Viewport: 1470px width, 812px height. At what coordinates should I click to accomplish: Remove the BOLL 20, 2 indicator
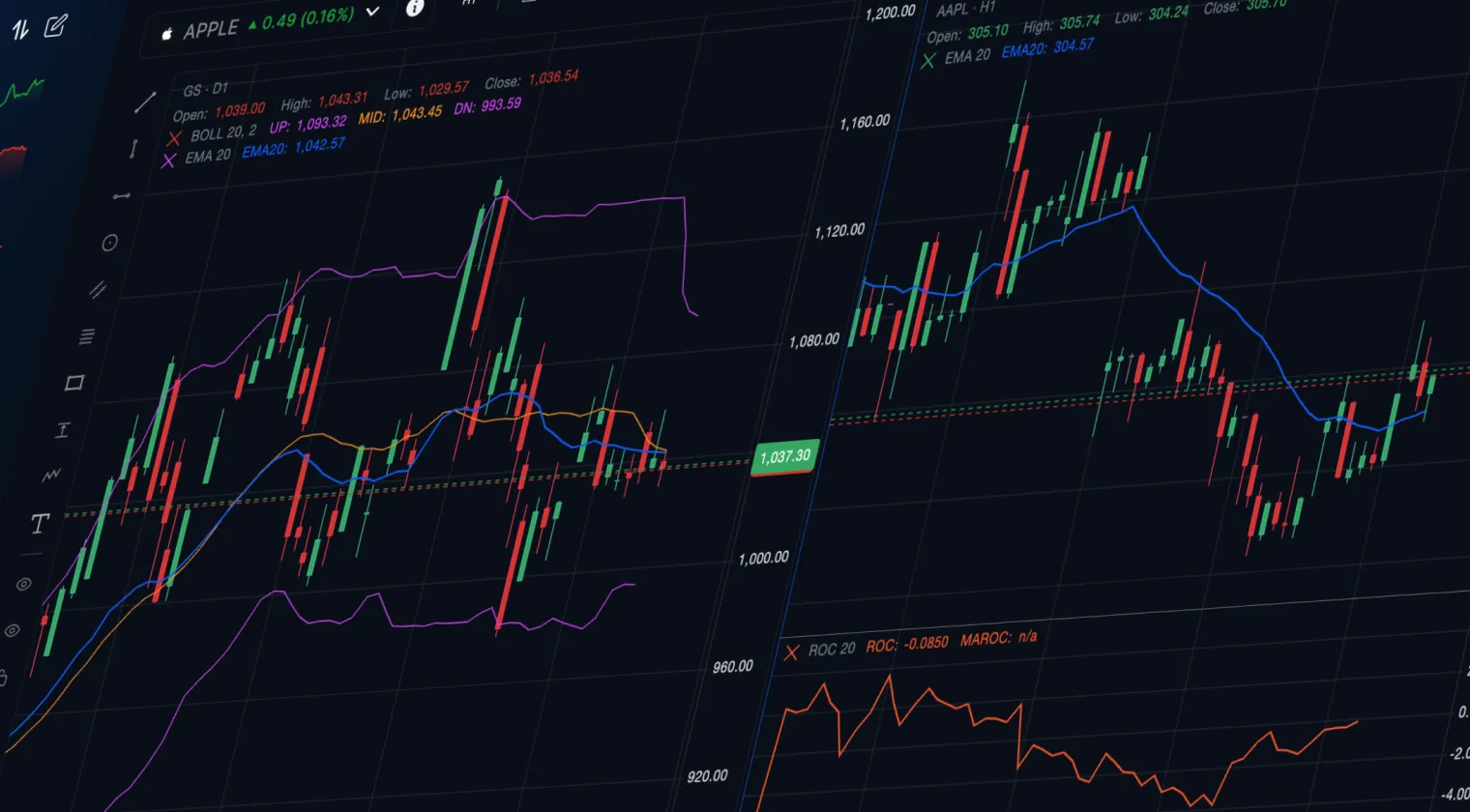174,138
